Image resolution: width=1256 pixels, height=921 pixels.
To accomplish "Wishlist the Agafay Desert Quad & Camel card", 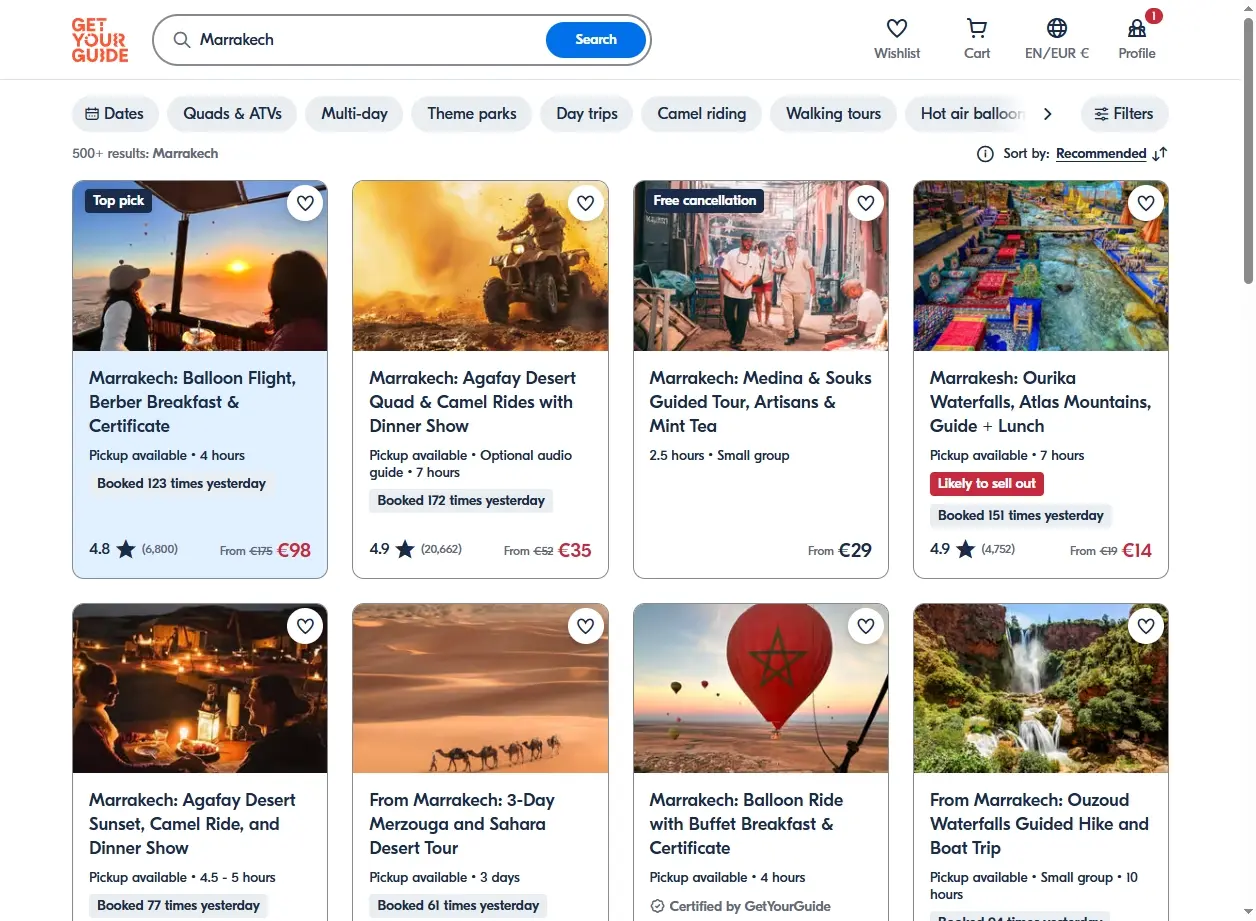I will click(585, 203).
